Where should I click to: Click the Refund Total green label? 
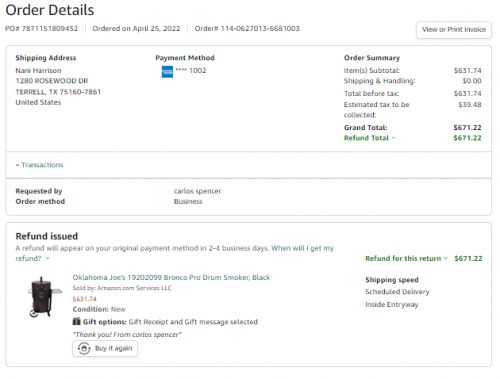[366, 138]
